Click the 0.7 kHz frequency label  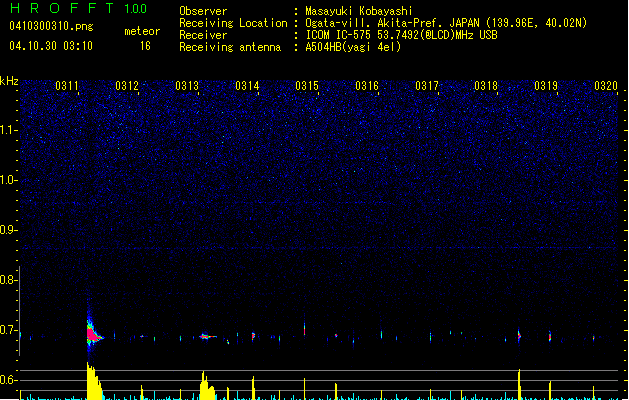[x=8, y=330]
